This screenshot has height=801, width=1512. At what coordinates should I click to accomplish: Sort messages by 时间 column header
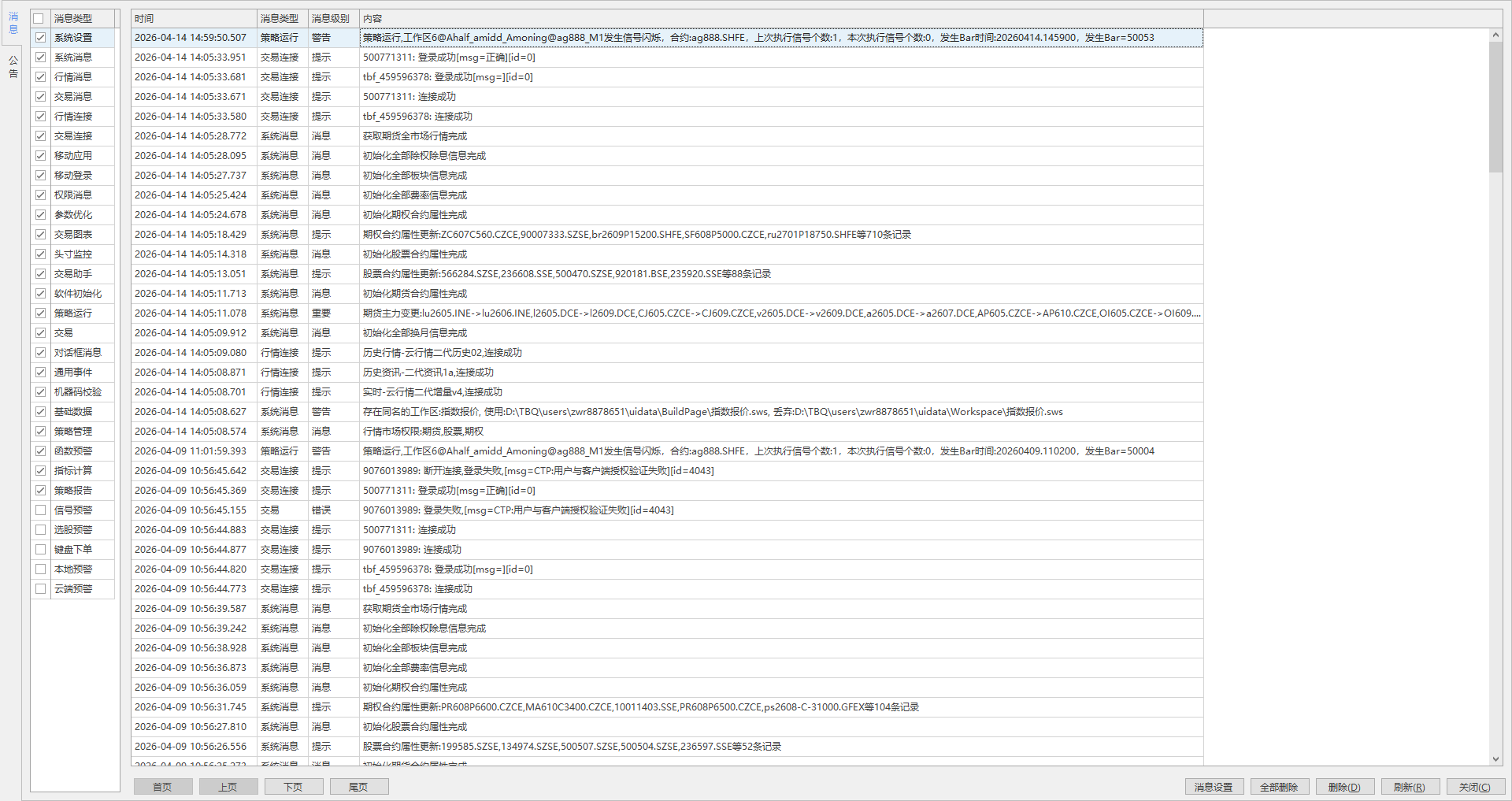[x=193, y=18]
